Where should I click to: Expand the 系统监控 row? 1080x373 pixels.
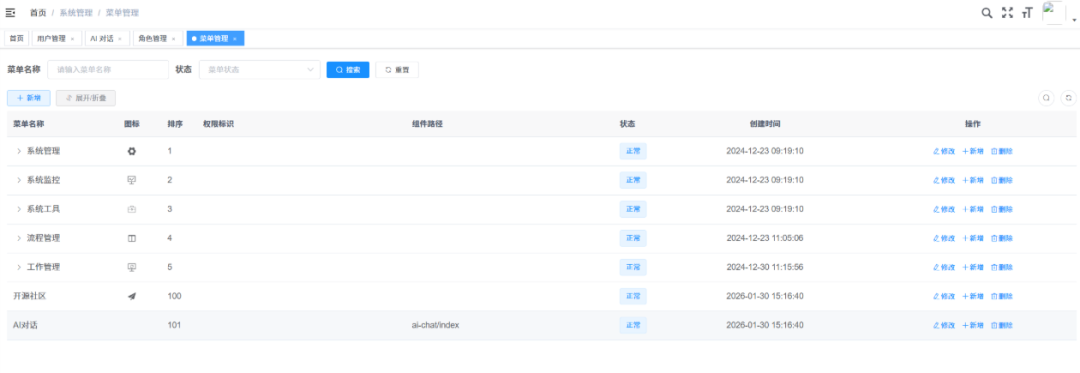click(x=19, y=180)
